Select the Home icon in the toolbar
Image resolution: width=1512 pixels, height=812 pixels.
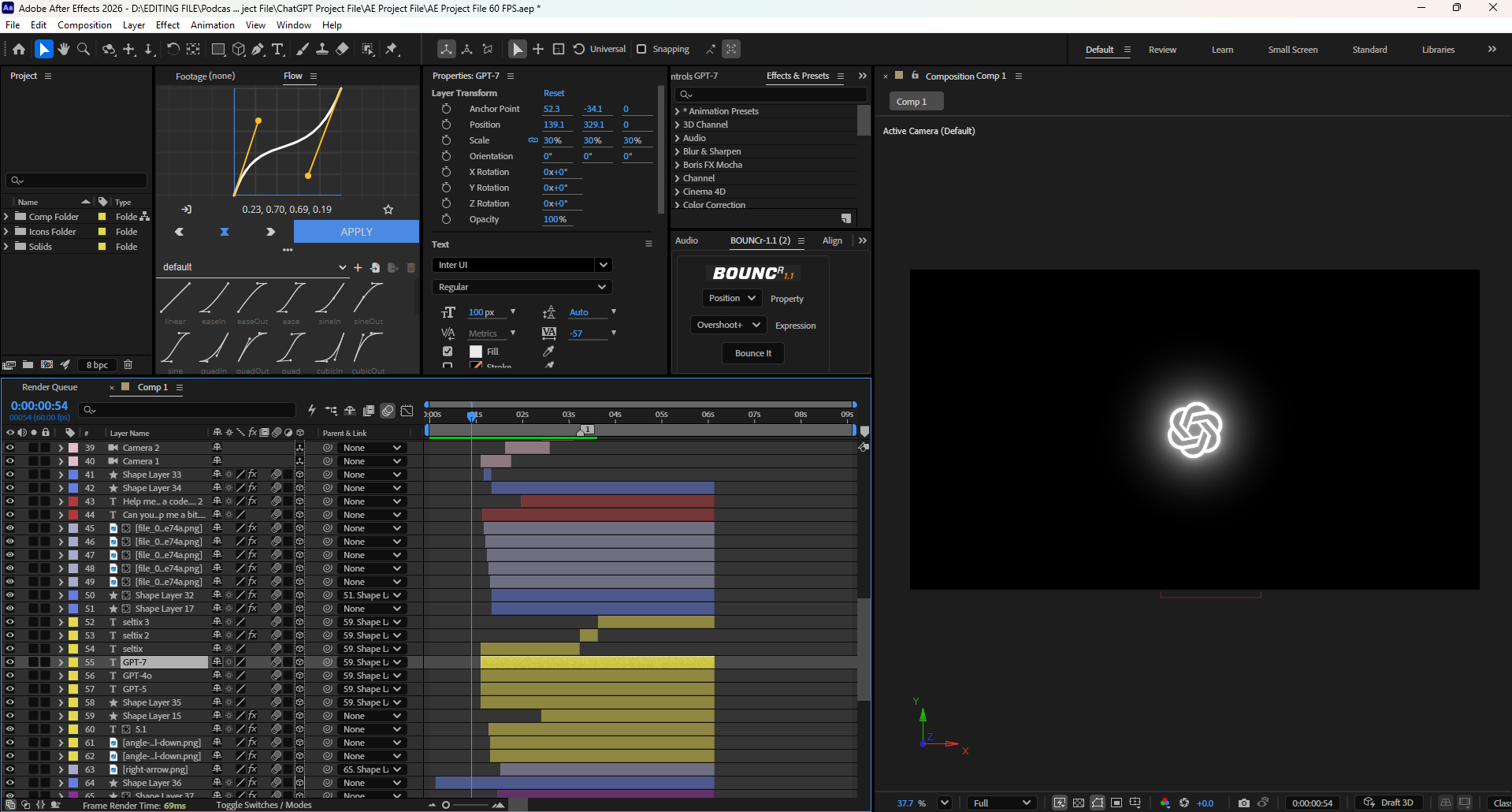[19, 49]
